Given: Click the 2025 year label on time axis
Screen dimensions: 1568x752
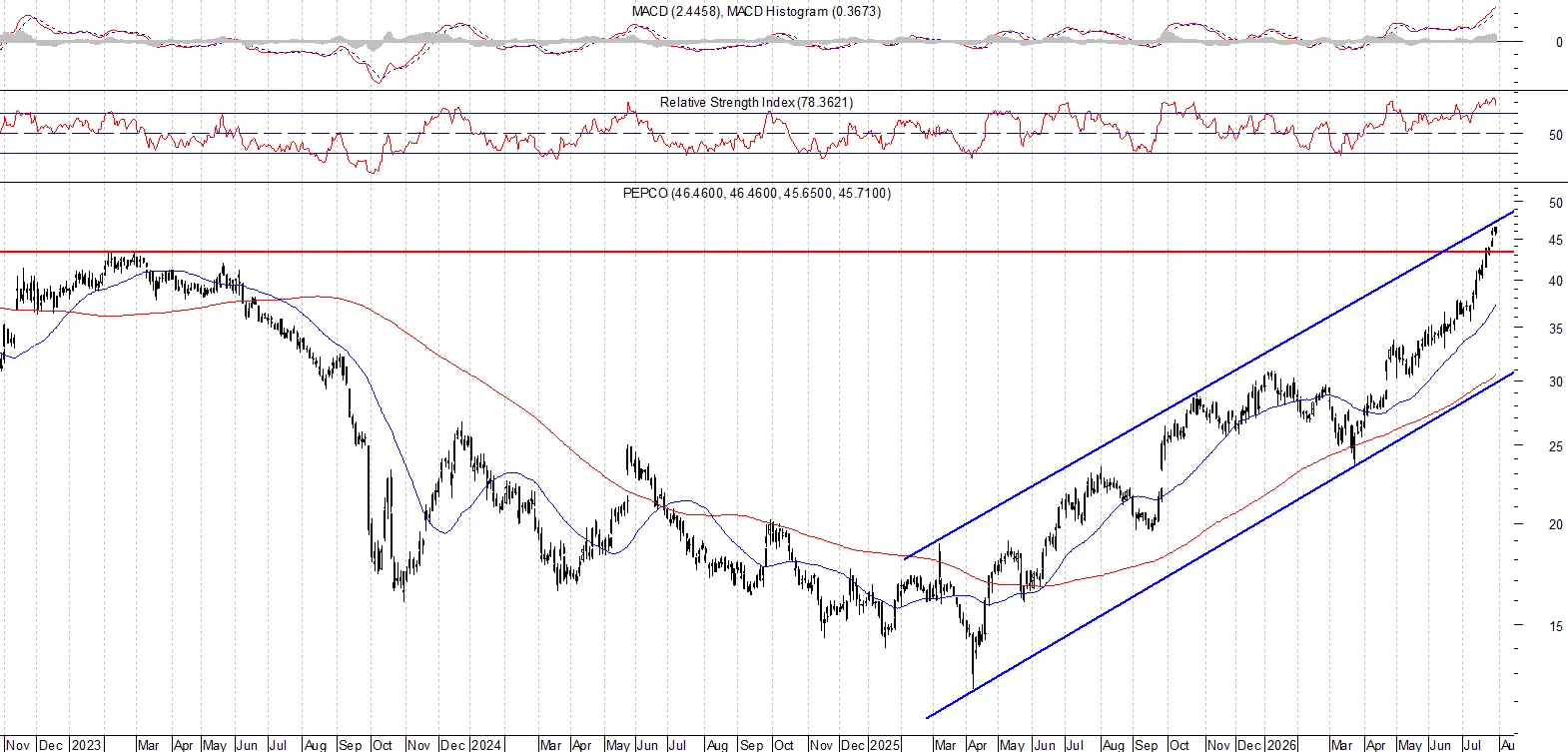Looking at the screenshot, I should [885, 745].
